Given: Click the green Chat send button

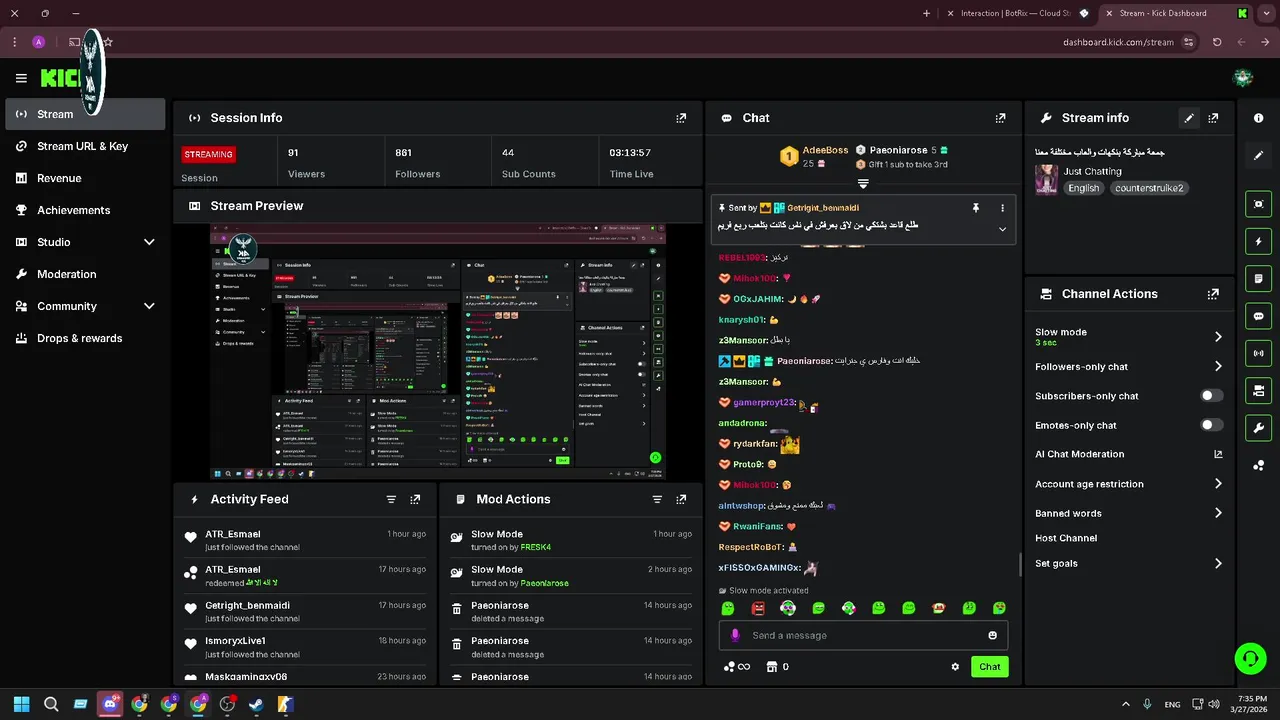Looking at the screenshot, I should [989, 667].
